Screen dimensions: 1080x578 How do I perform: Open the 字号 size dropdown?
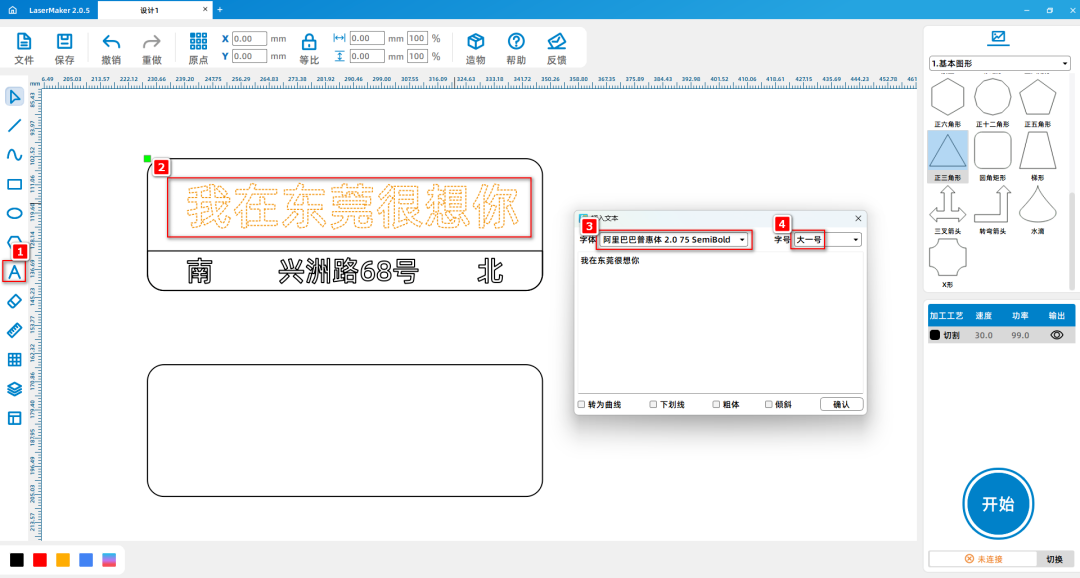click(855, 240)
